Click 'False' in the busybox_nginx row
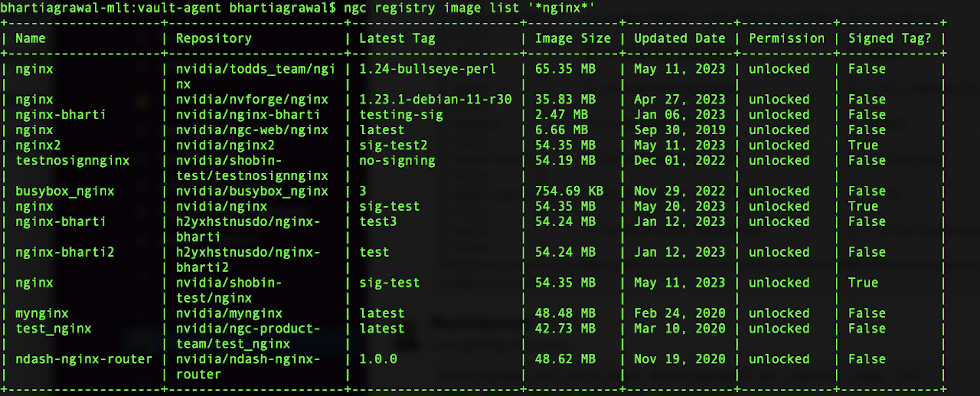The width and height of the screenshot is (980, 396). point(867,191)
